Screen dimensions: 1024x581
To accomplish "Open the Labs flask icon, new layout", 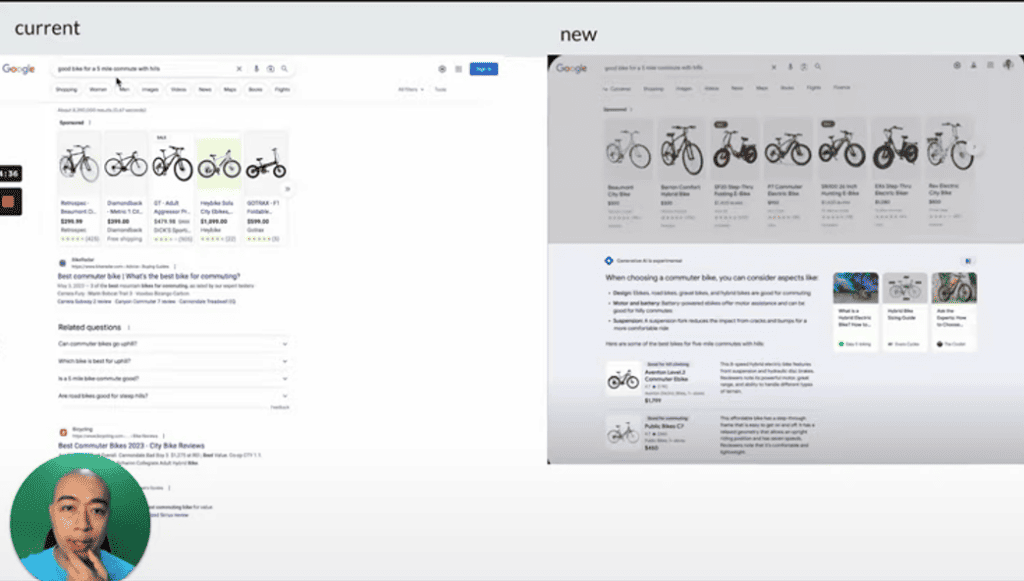I will click(974, 65).
